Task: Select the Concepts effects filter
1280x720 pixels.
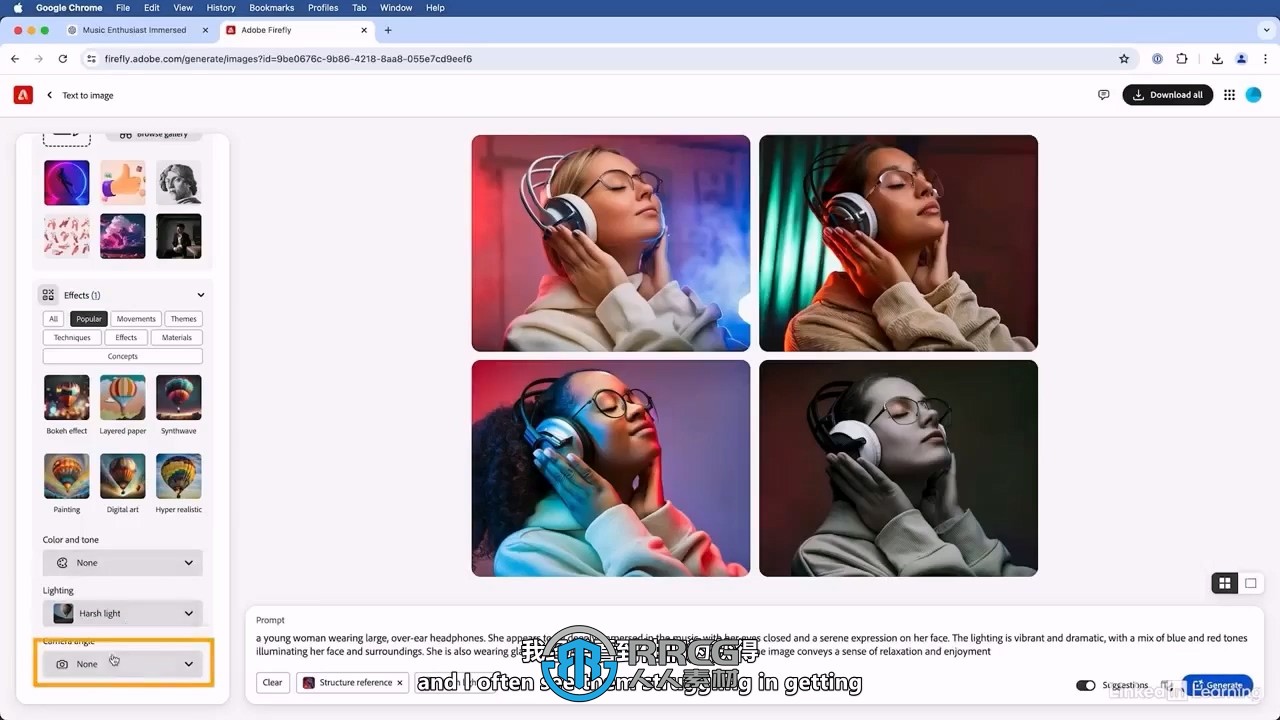Action: point(122,356)
